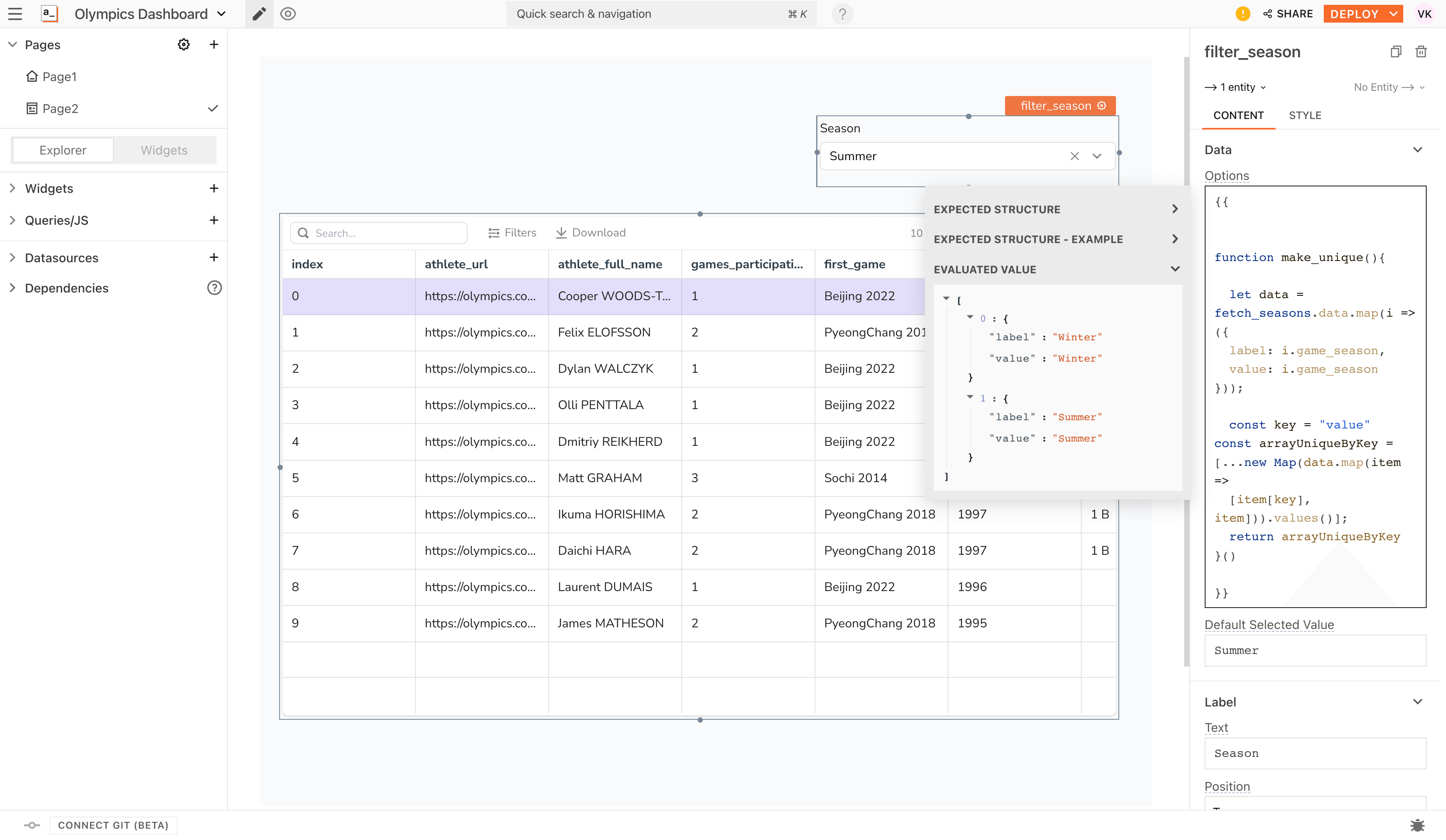Clear the Summer selection in Season dropdown
1446x840 pixels.
(x=1074, y=156)
